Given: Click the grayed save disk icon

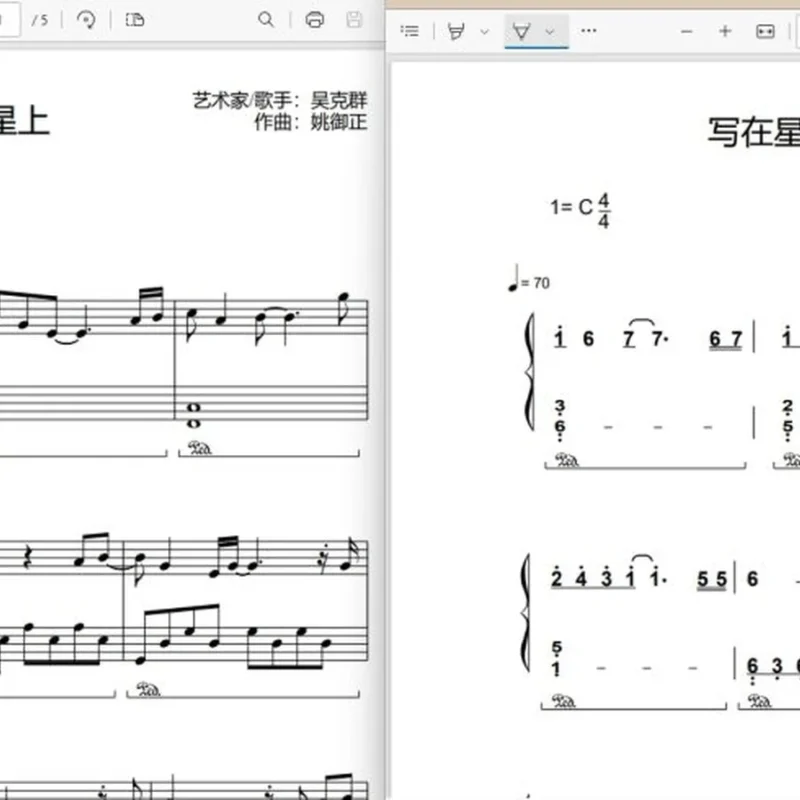Looking at the screenshot, I should (354, 20).
